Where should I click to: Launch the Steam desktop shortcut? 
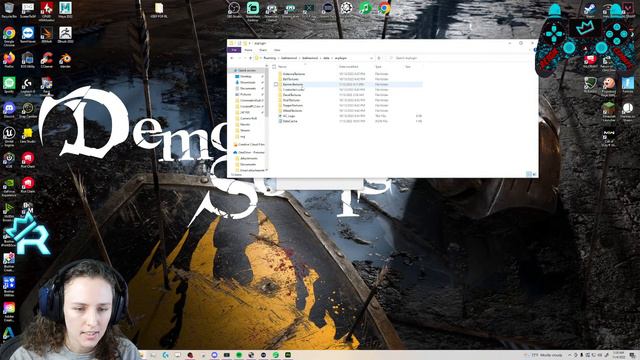590,10
